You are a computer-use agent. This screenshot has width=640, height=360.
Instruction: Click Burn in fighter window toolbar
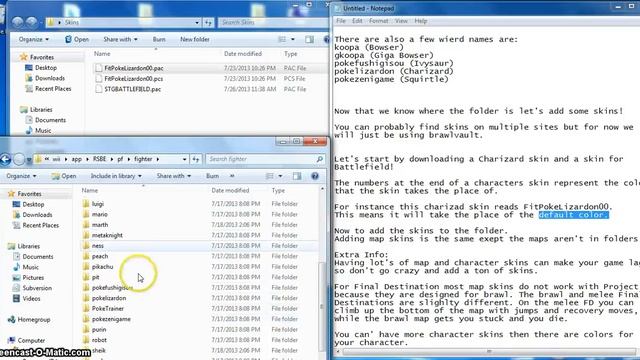[212, 176]
